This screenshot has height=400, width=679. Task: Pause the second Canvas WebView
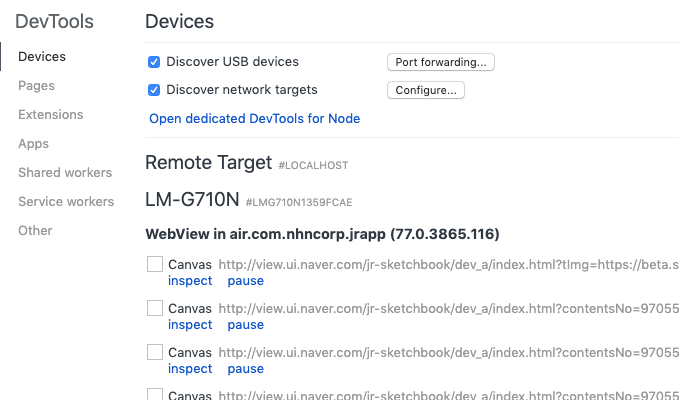click(x=245, y=325)
